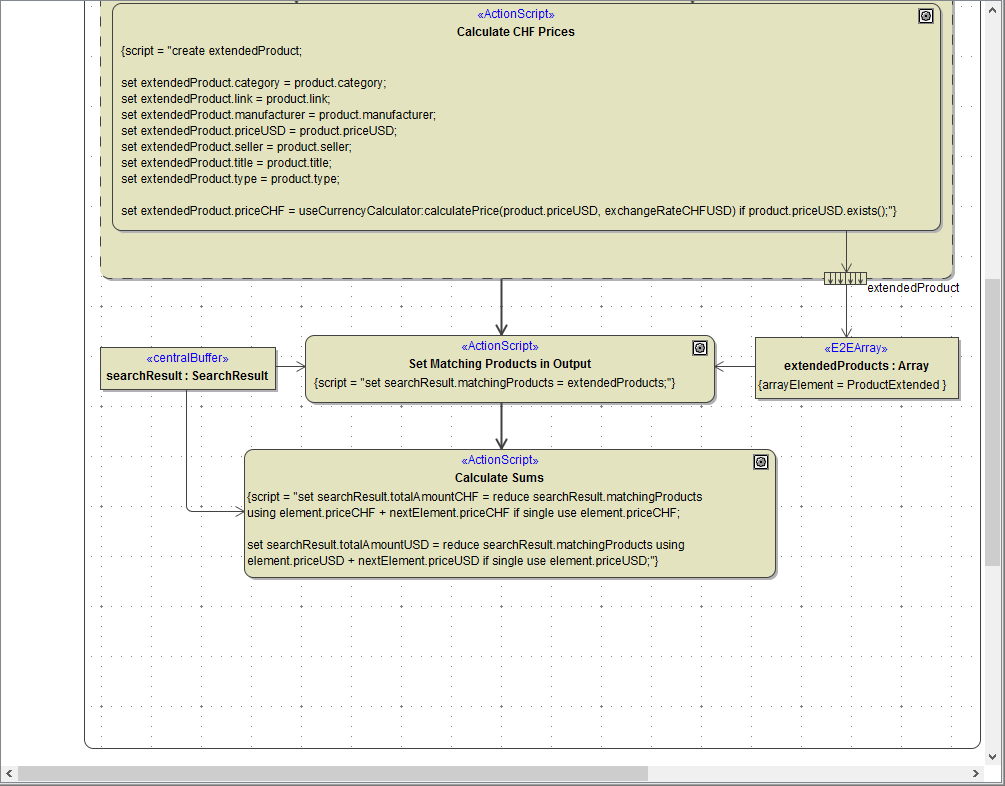Click the connector between Set Matching Products and Calculate Sums

tap(500, 425)
